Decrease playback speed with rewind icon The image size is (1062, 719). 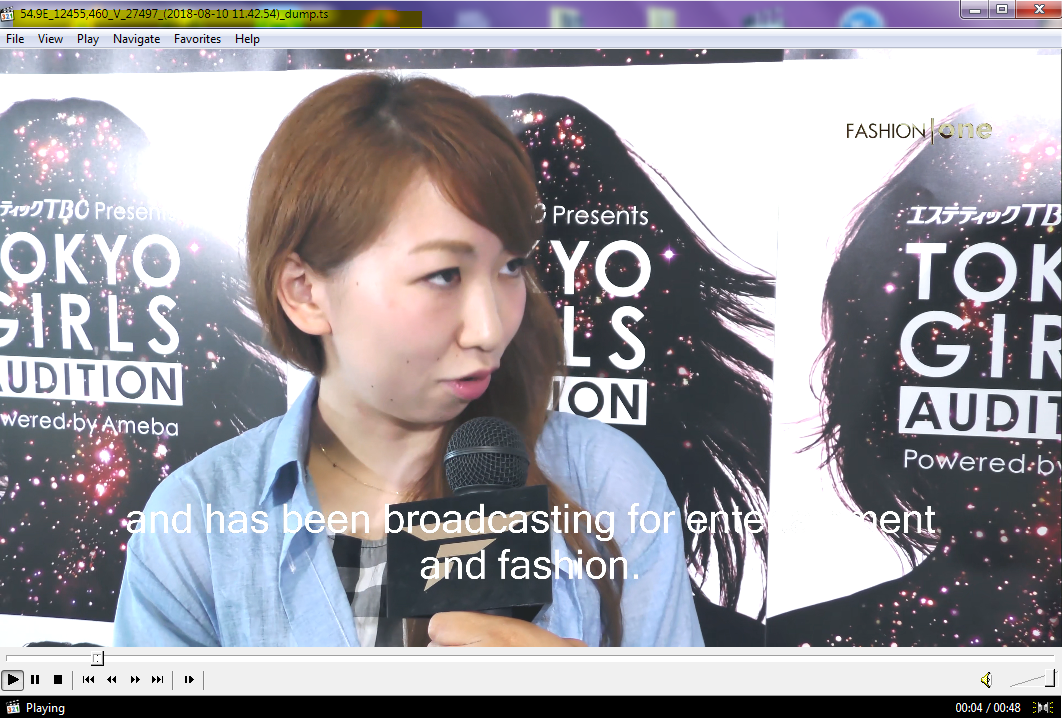tap(111, 680)
